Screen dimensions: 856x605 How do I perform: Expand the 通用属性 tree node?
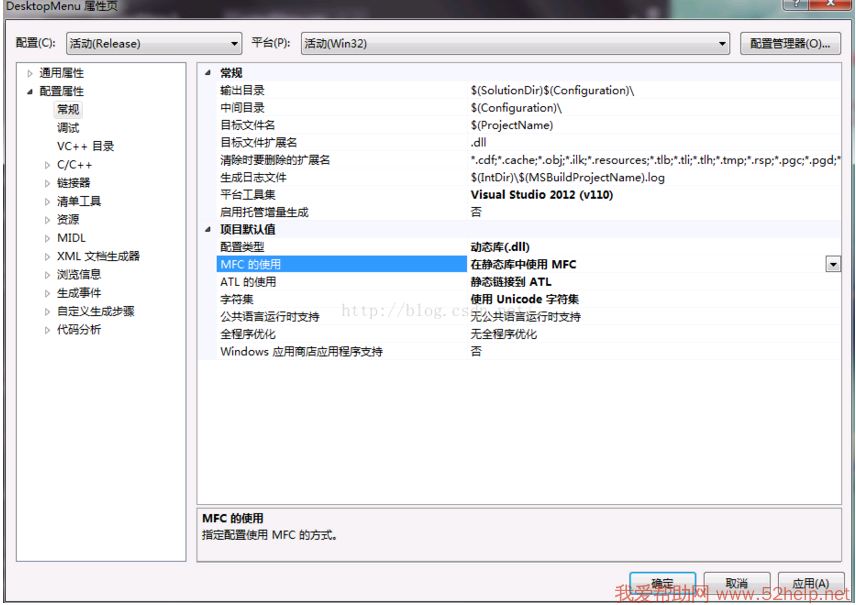coord(30,73)
